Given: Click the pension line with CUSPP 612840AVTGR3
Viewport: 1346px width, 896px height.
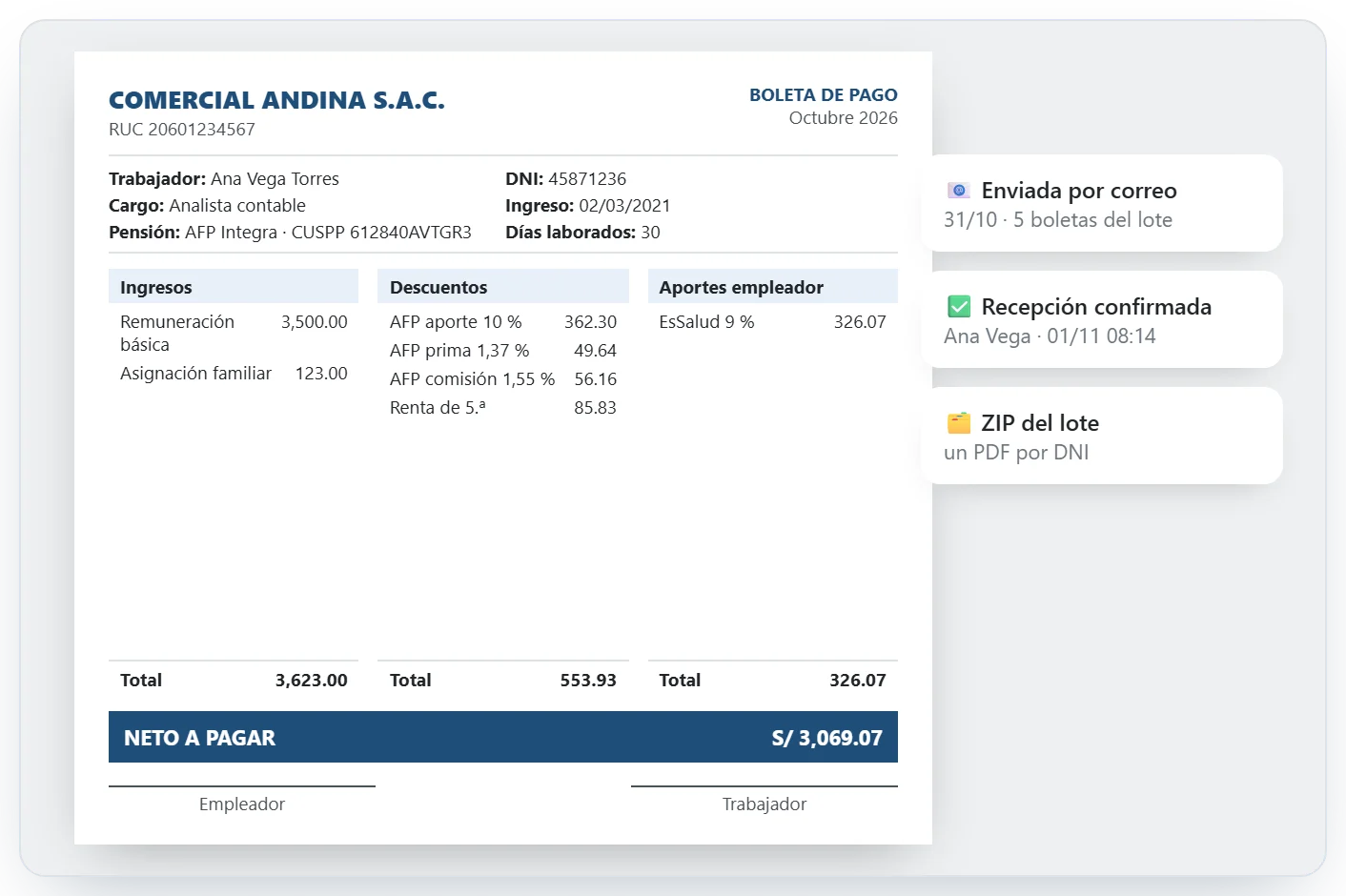Looking at the screenshot, I should 290,233.
